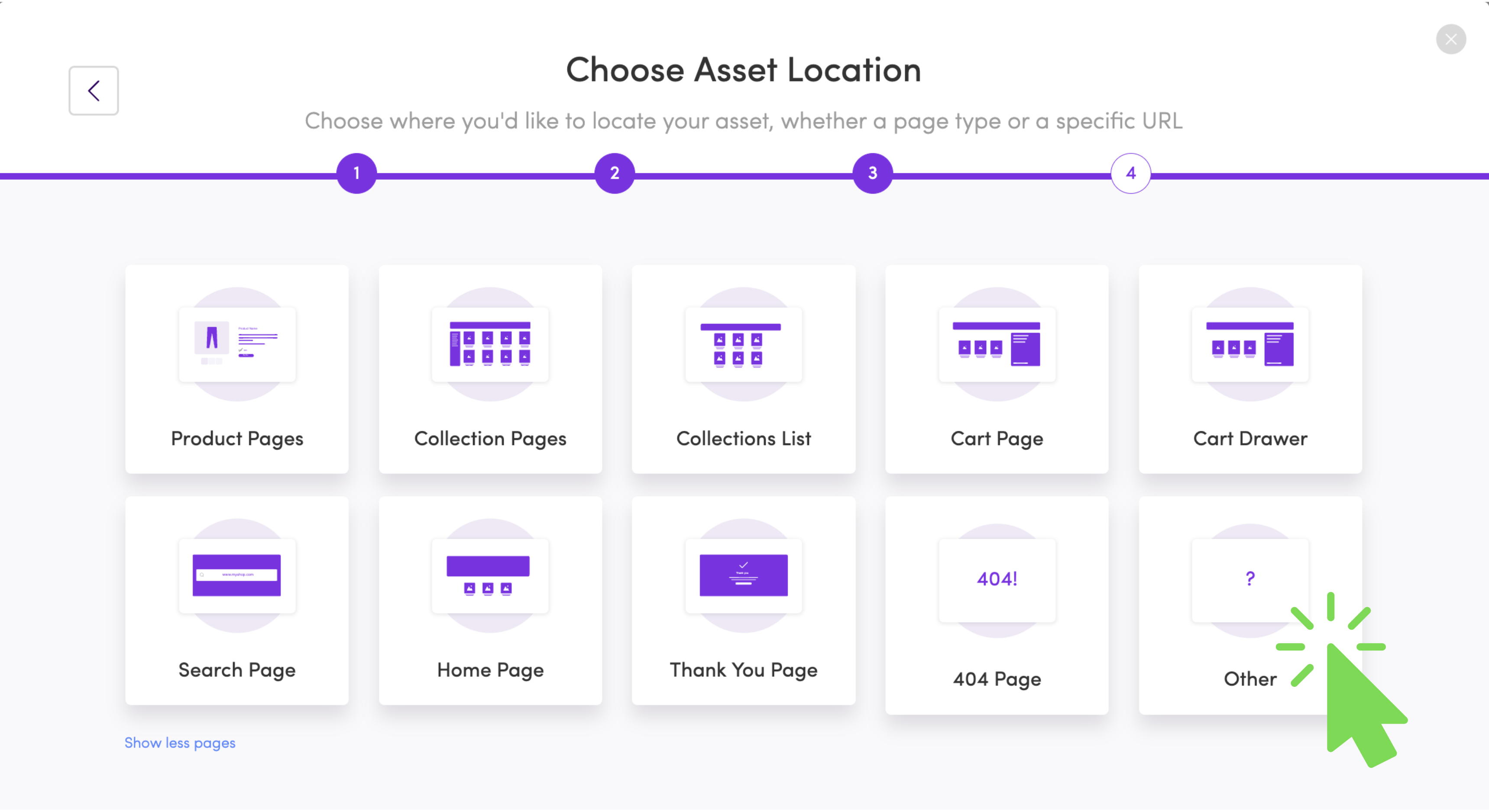Click the Cart Drawer label text
1489x812 pixels.
(1249, 439)
